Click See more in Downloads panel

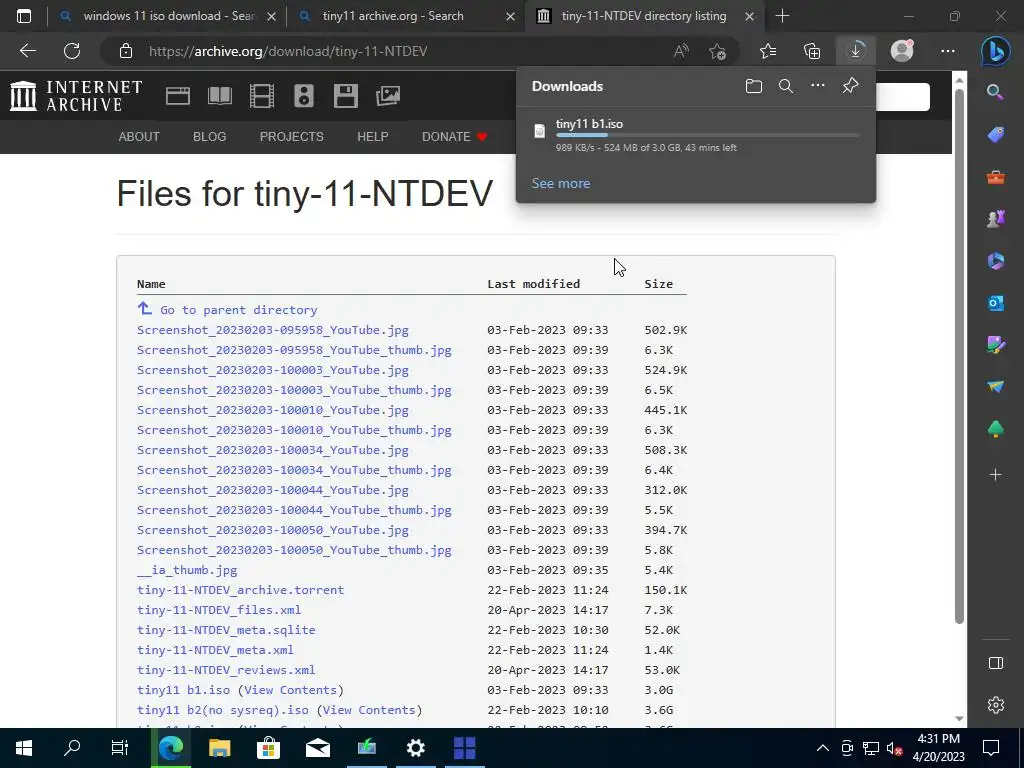560,184
